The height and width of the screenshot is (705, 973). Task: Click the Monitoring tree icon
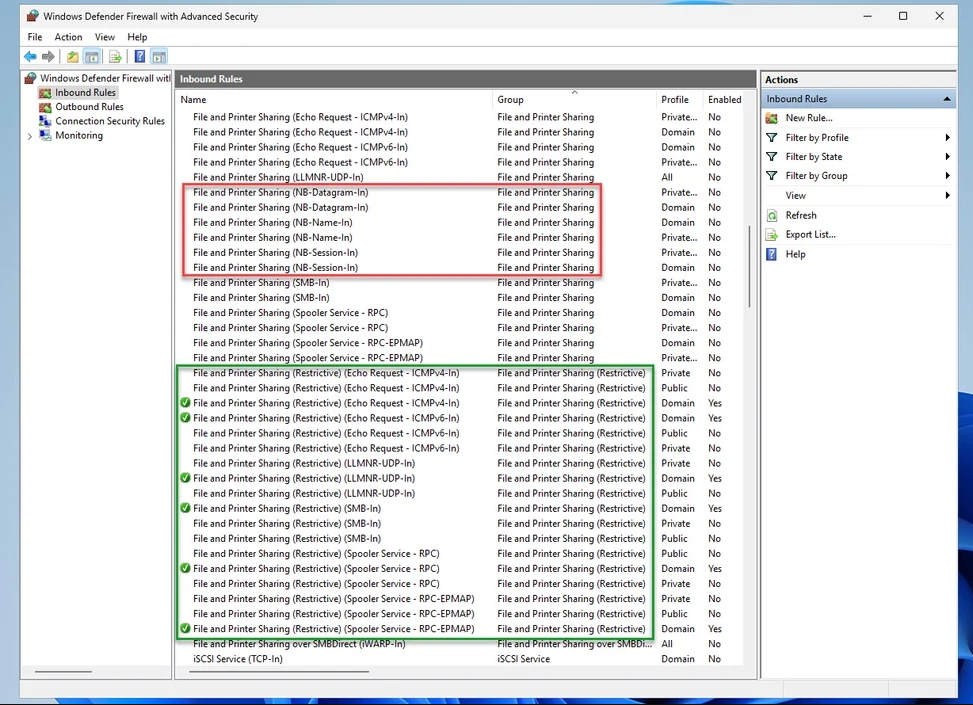click(x=45, y=135)
